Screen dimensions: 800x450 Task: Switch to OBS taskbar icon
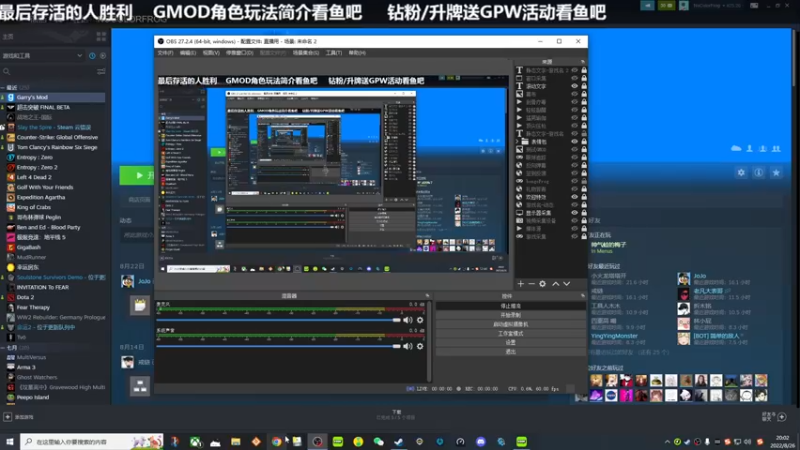click(x=317, y=442)
